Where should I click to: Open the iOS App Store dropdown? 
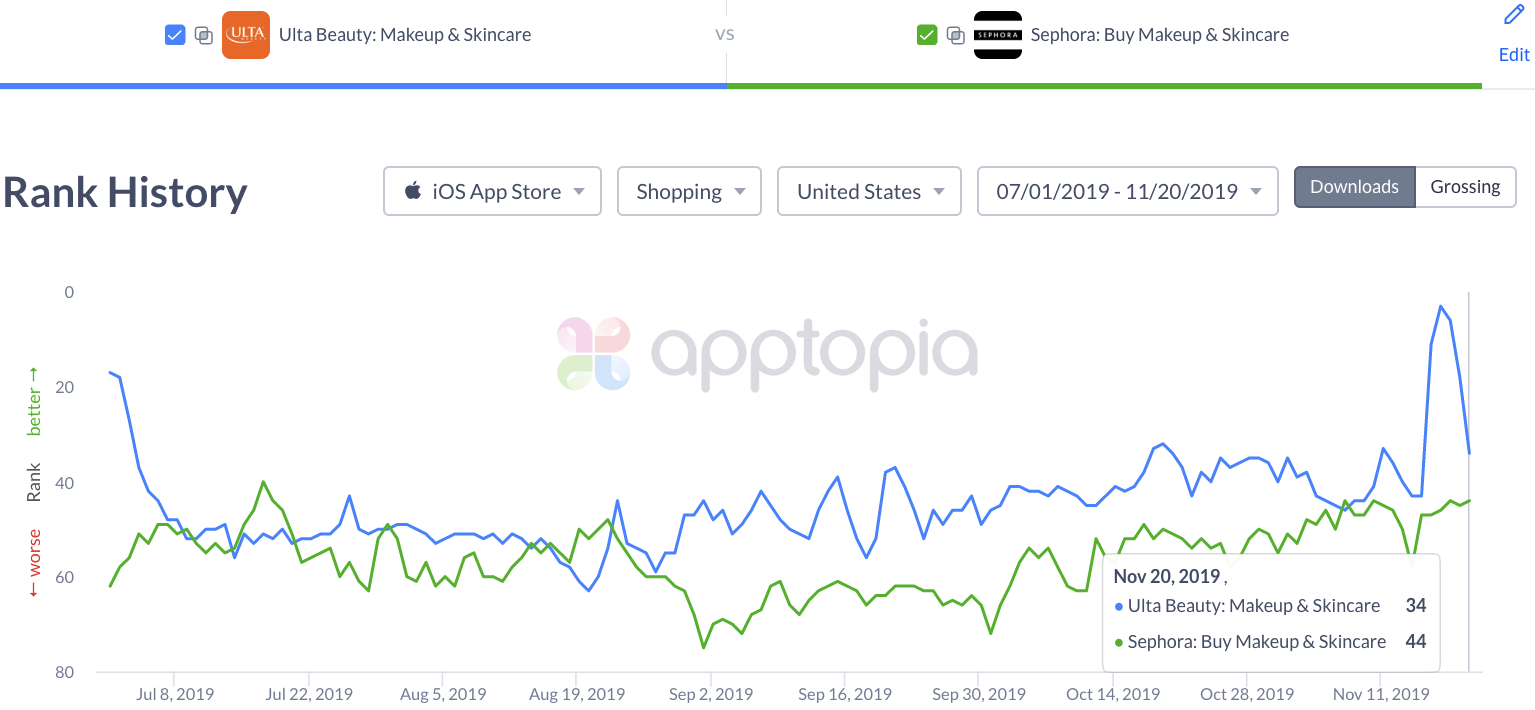tap(492, 190)
